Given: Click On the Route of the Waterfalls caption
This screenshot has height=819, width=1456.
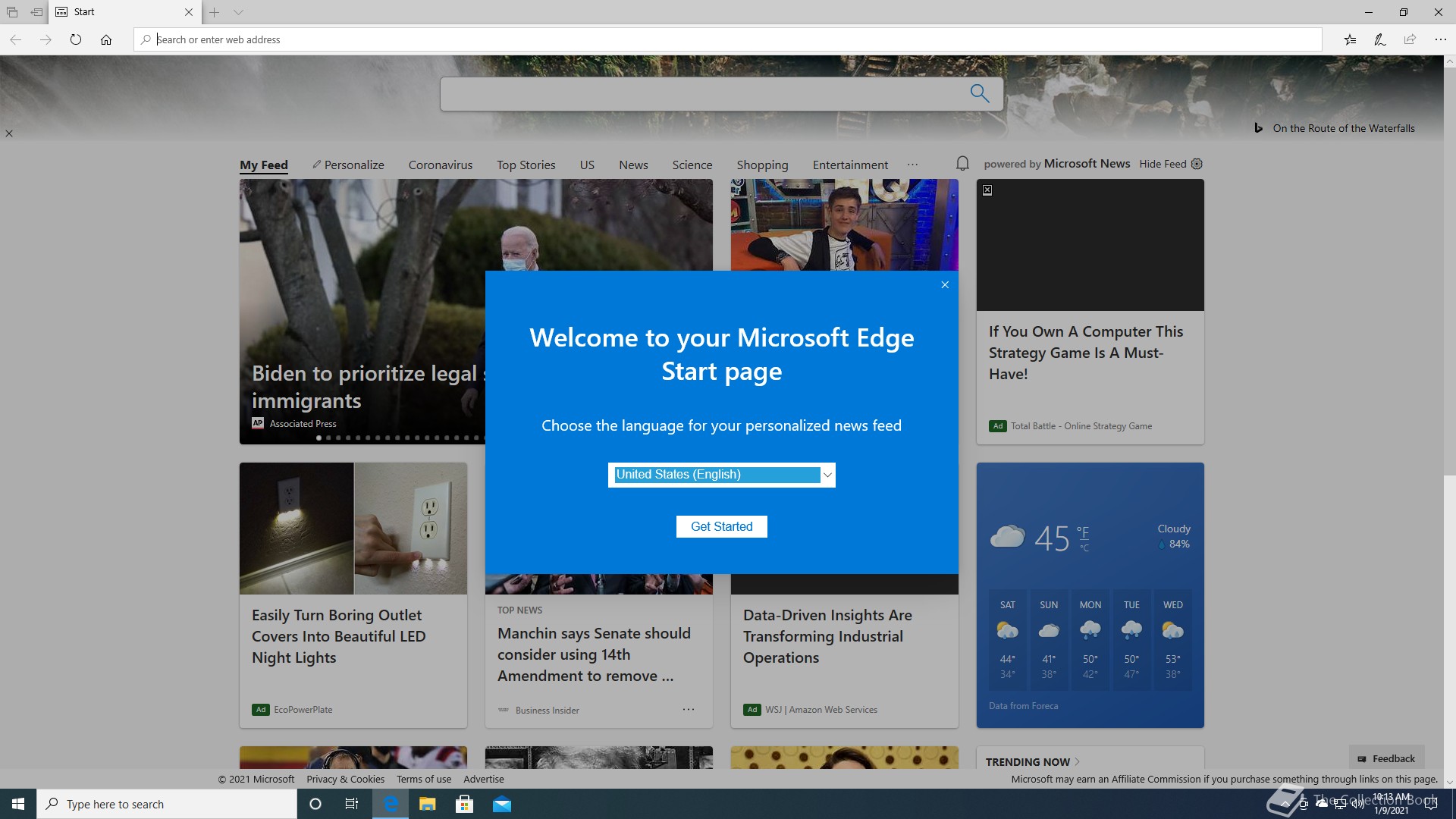Looking at the screenshot, I should tap(1344, 128).
